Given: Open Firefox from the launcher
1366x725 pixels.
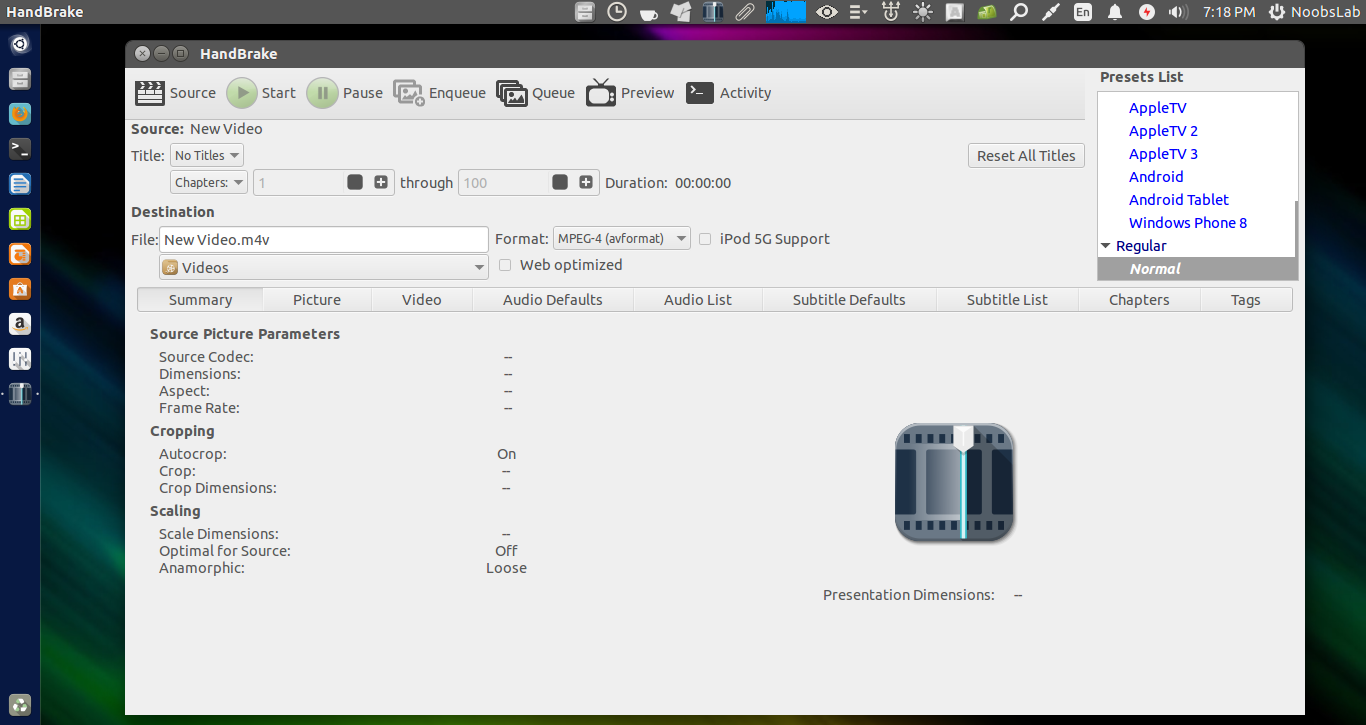Looking at the screenshot, I should point(20,114).
